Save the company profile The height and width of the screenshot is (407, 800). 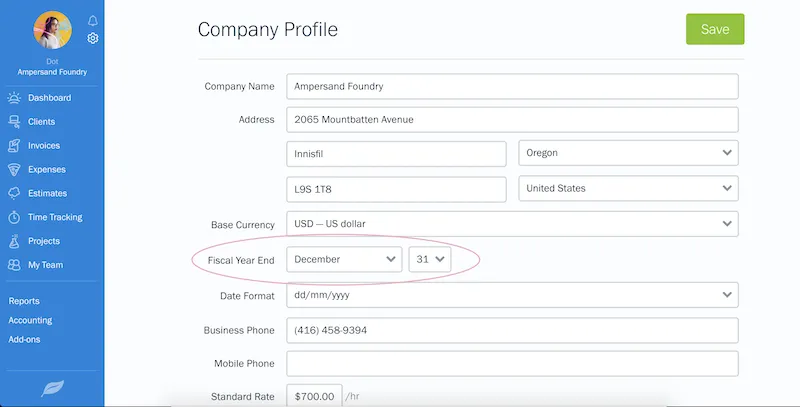(x=714, y=30)
